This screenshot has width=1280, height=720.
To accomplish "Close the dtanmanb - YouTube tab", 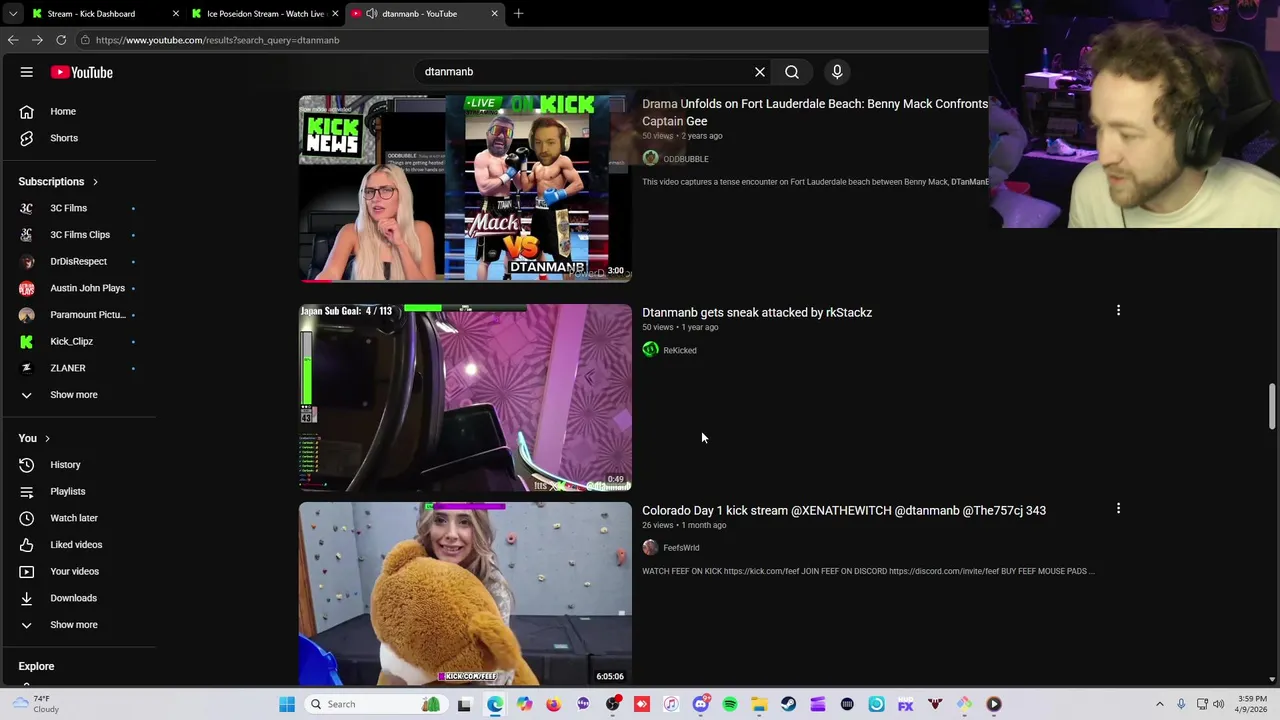I will tap(494, 14).
